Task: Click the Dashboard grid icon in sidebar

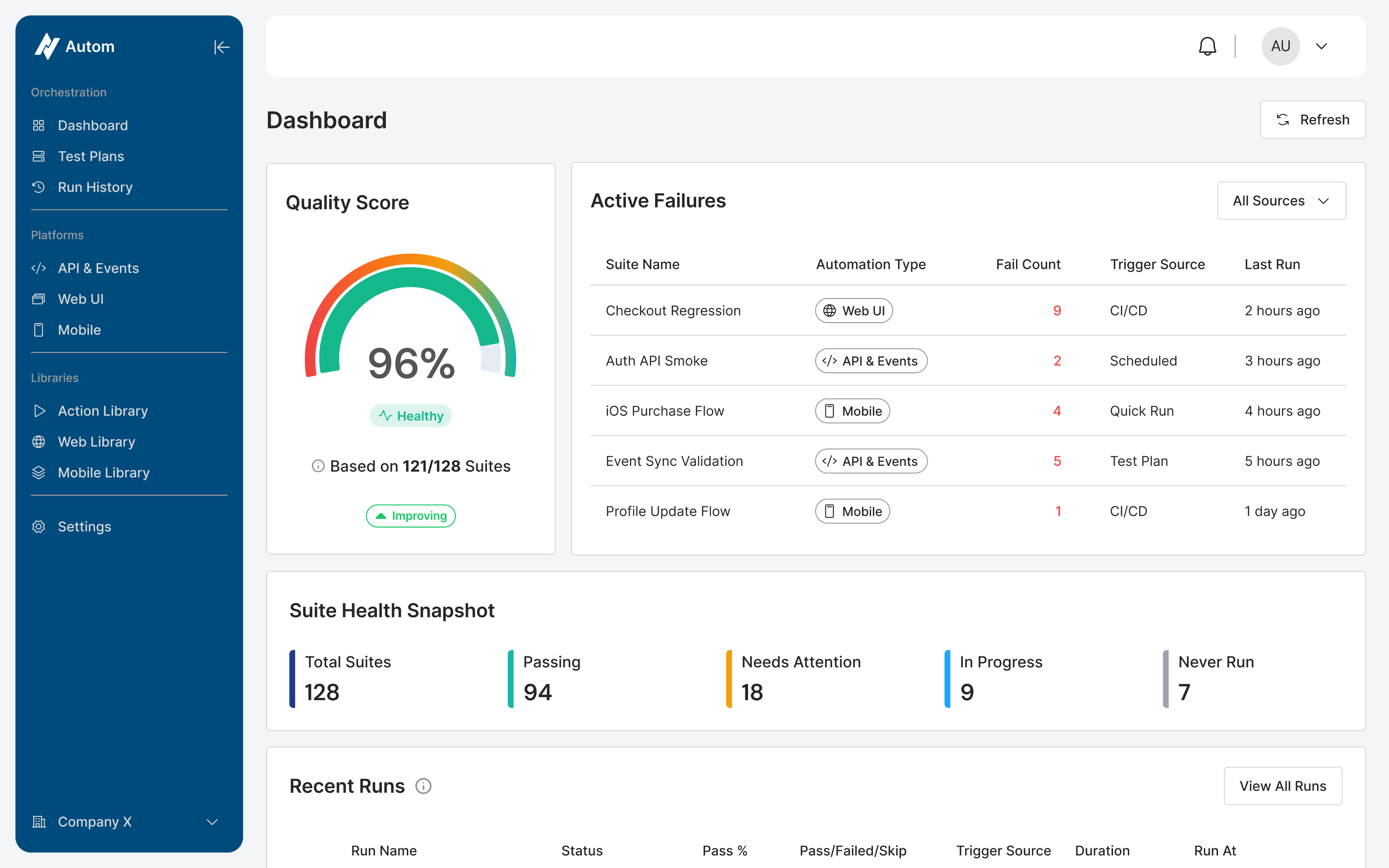Action: 38,125
